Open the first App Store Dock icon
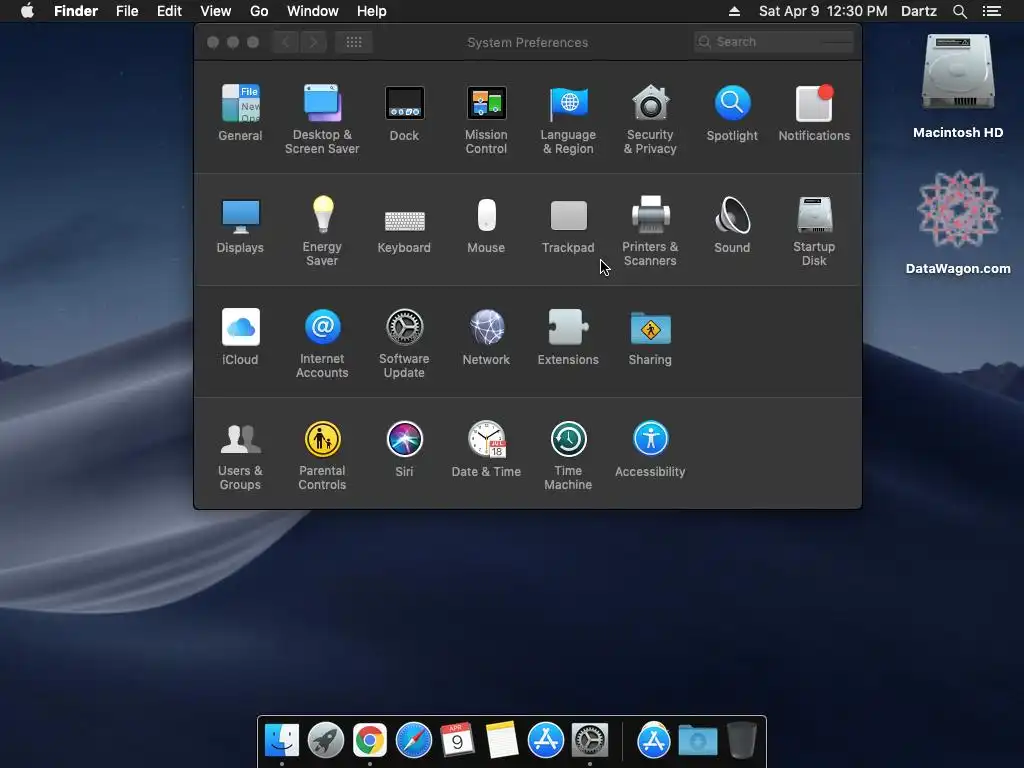The image size is (1024, 768). [546, 741]
